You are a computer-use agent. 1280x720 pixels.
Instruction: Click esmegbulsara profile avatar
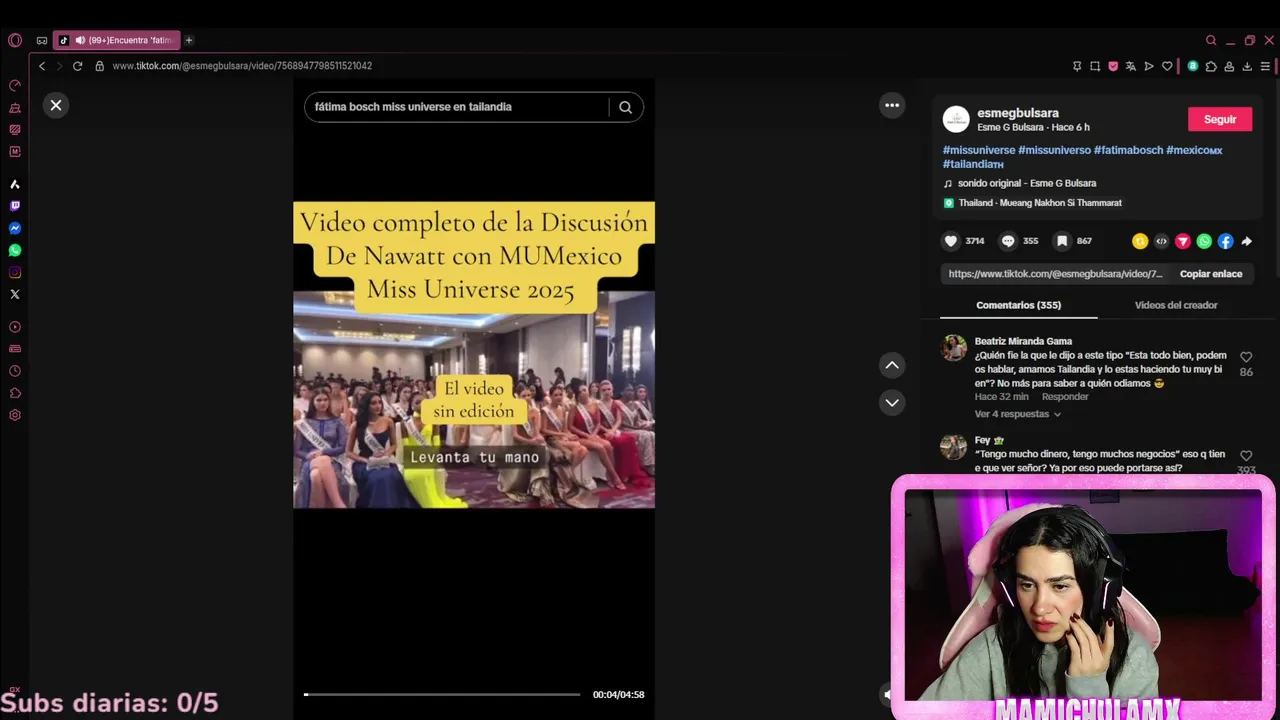click(x=956, y=119)
